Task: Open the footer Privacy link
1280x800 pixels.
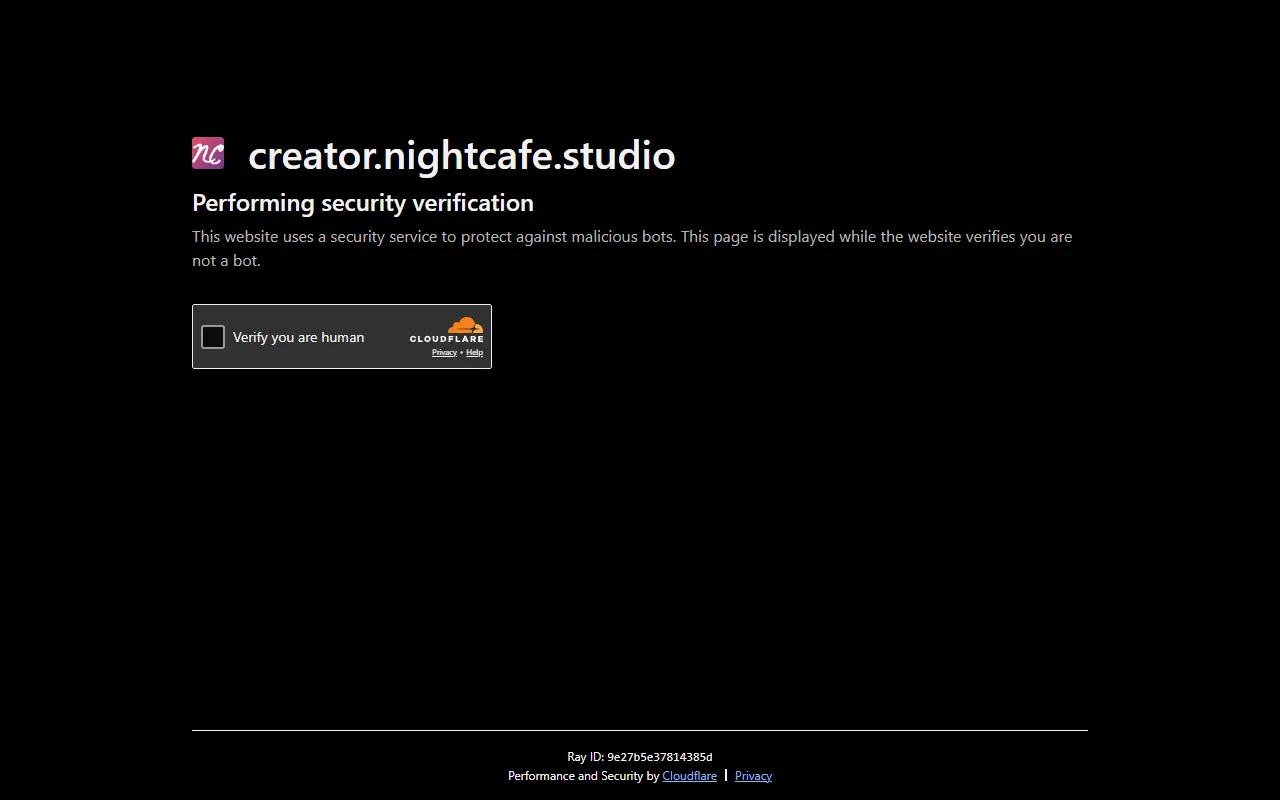Action: pyautogui.click(x=753, y=776)
